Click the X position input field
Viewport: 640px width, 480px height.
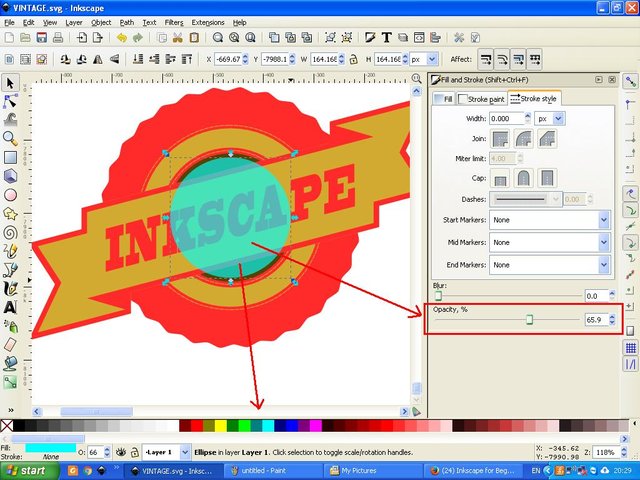point(228,60)
